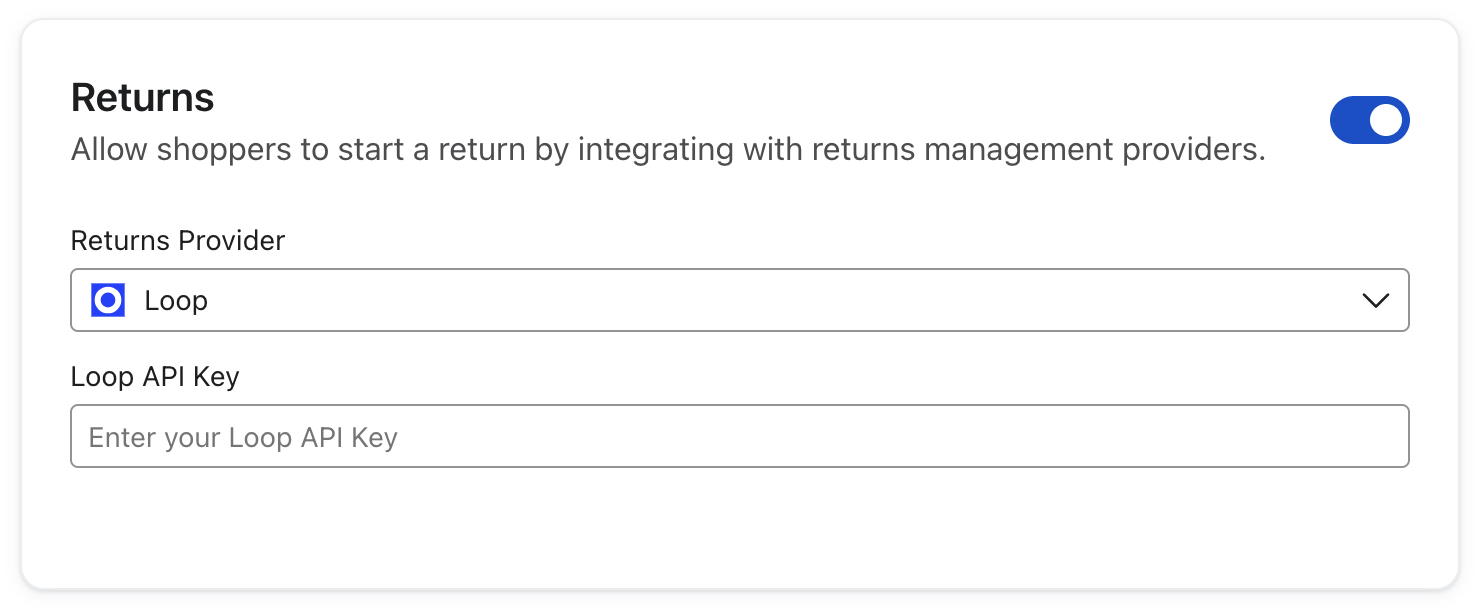
Task: Click the Loop API Key label
Action: point(155,377)
